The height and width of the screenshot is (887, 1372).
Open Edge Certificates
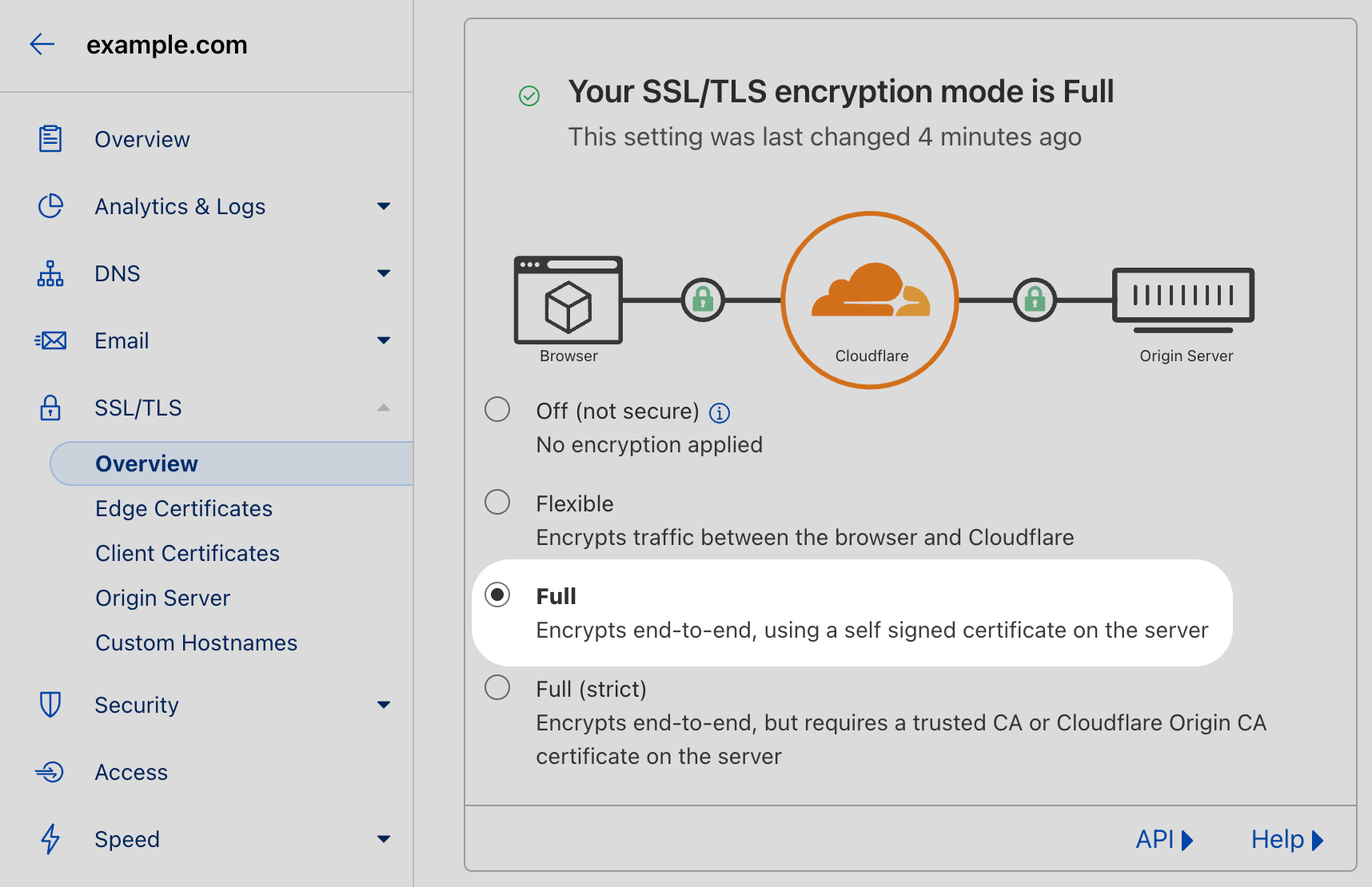coord(183,508)
